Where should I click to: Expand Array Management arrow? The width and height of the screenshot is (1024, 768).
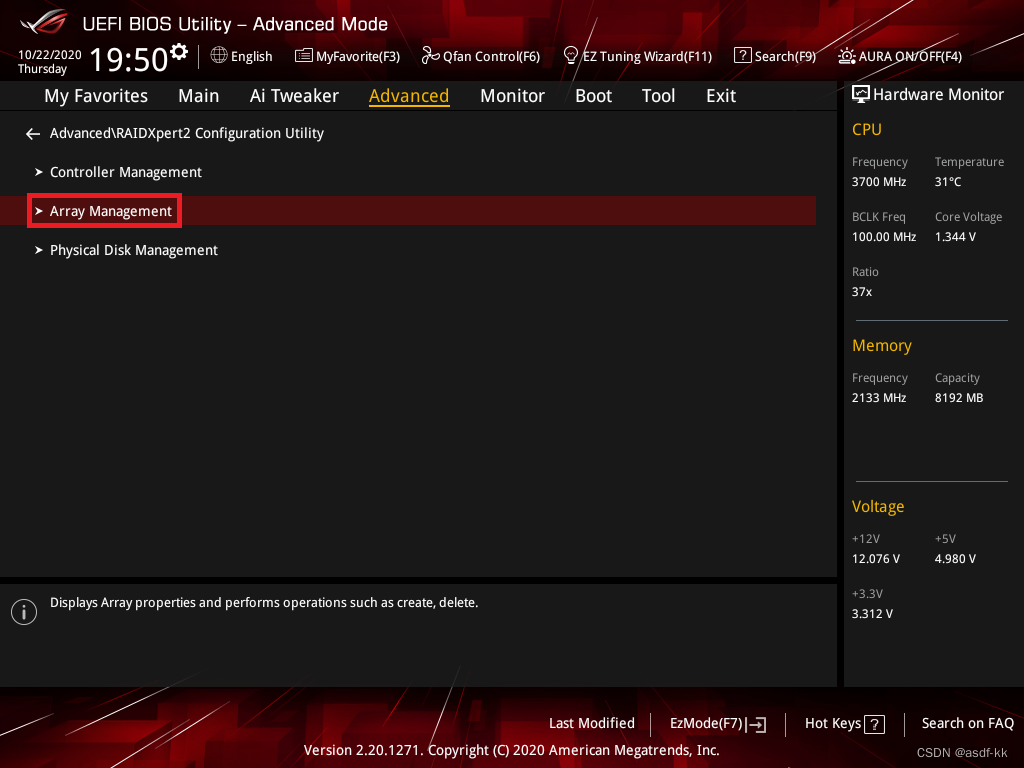[39, 211]
